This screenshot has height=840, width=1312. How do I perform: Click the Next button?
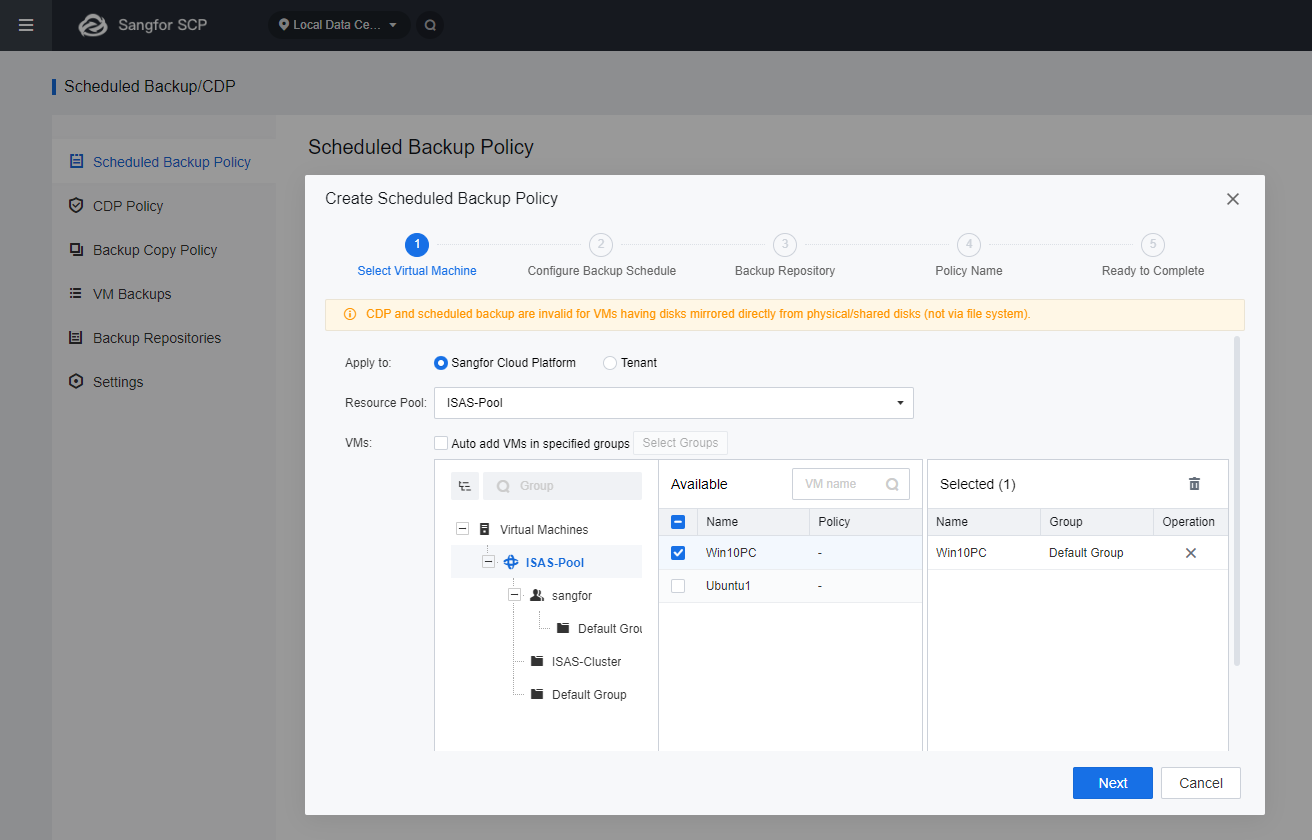1112,783
